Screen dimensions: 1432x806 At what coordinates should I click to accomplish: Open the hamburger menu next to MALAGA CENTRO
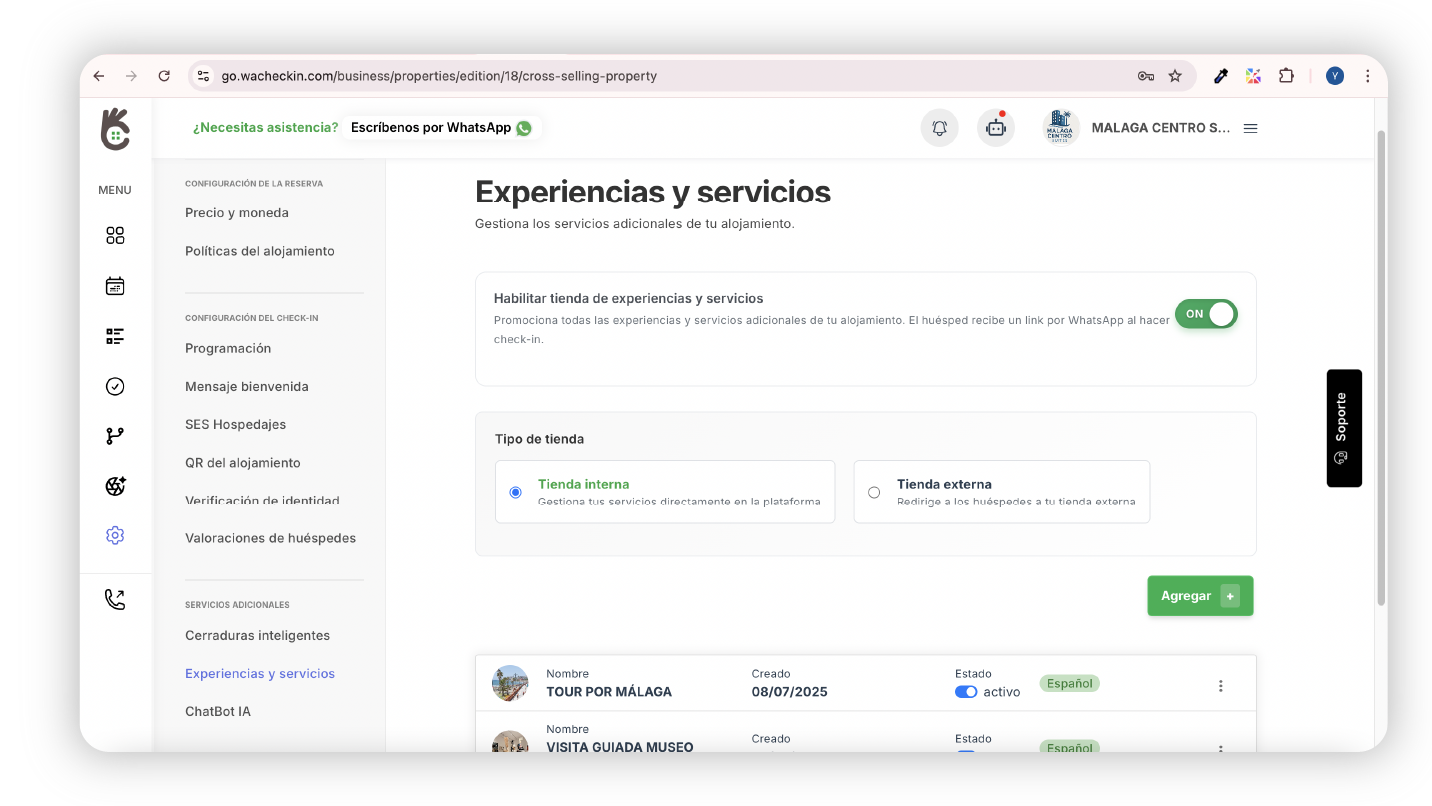click(x=1250, y=128)
